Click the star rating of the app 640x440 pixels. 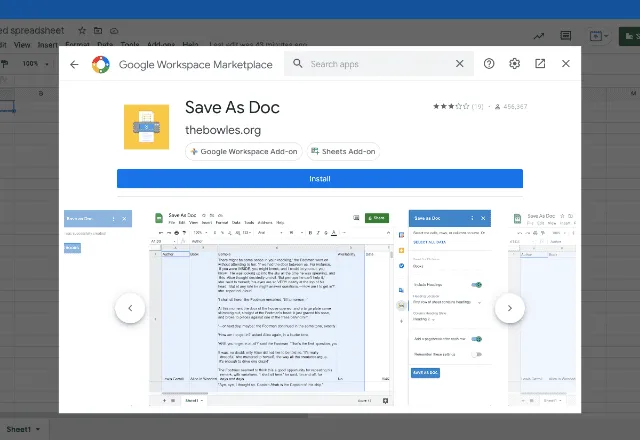(x=451, y=107)
